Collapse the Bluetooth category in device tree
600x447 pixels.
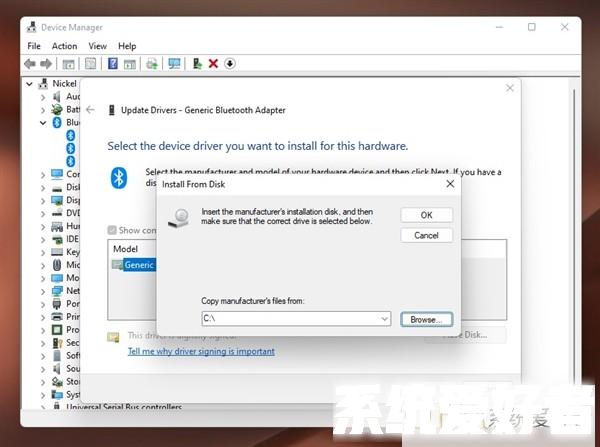coord(43,123)
